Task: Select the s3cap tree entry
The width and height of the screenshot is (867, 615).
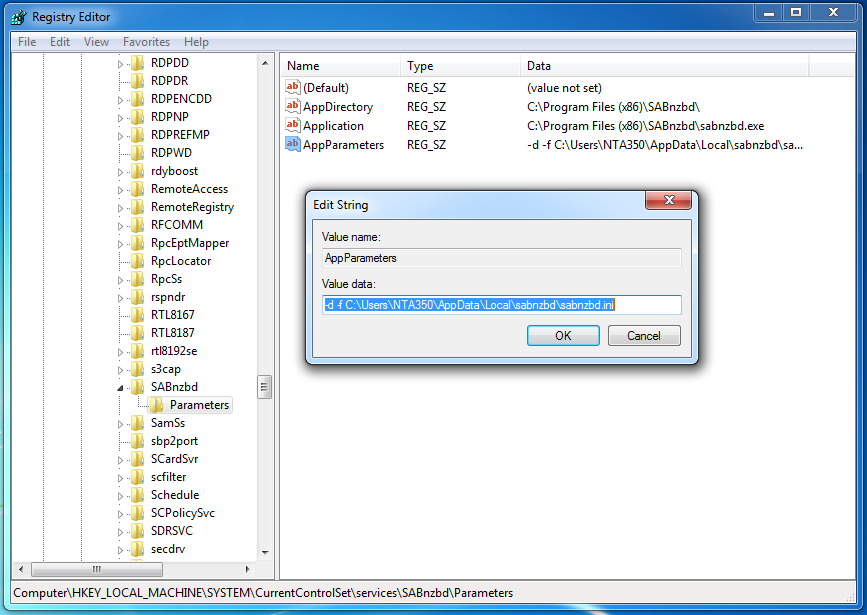Action: pos(166,369)
